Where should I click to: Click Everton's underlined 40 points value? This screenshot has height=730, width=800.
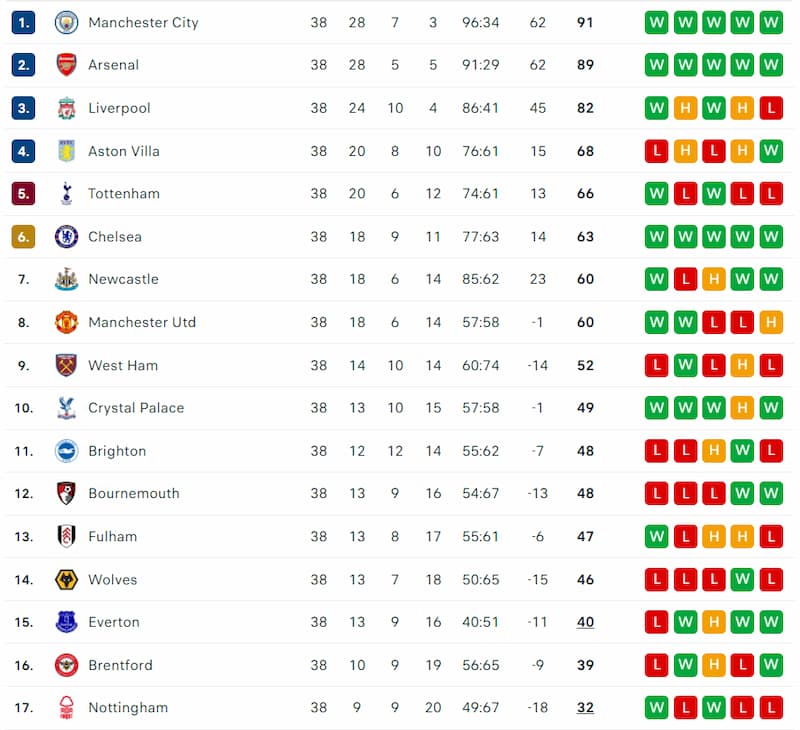point(585,622)
